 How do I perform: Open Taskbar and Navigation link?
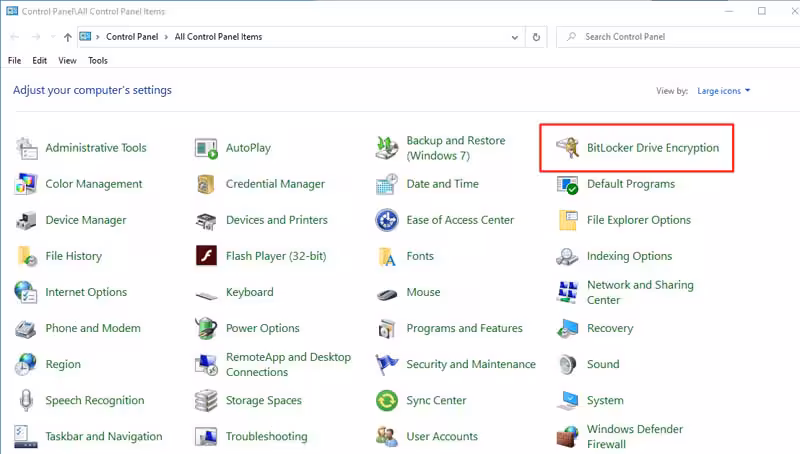click(104, 437)
